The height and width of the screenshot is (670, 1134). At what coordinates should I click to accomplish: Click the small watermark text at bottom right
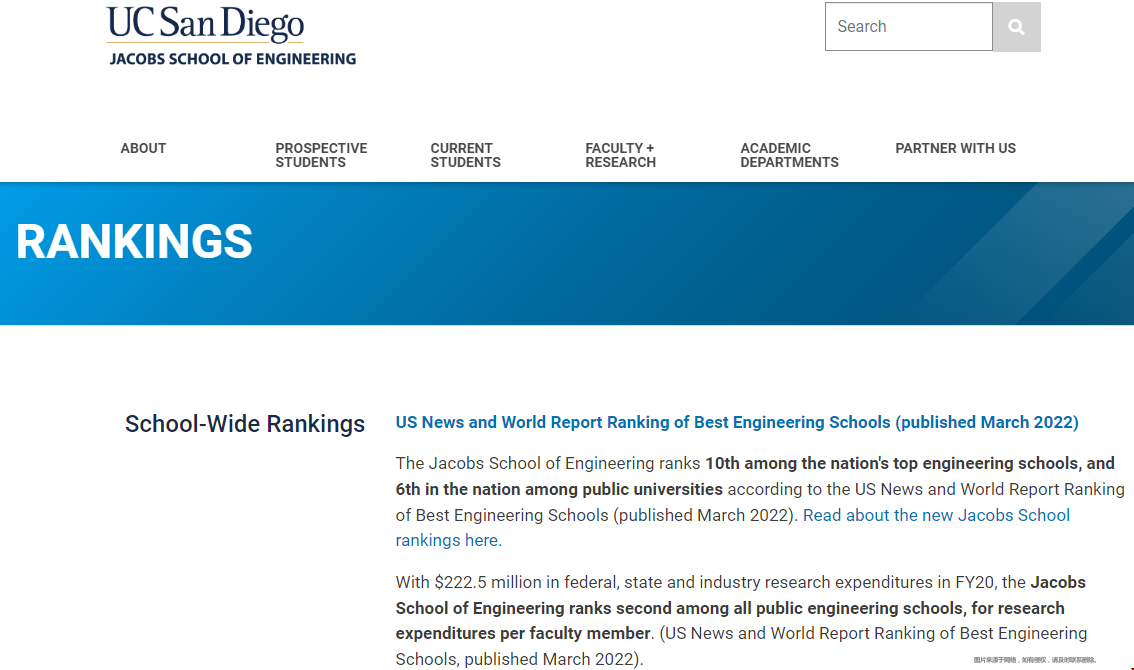[1034, 660]
